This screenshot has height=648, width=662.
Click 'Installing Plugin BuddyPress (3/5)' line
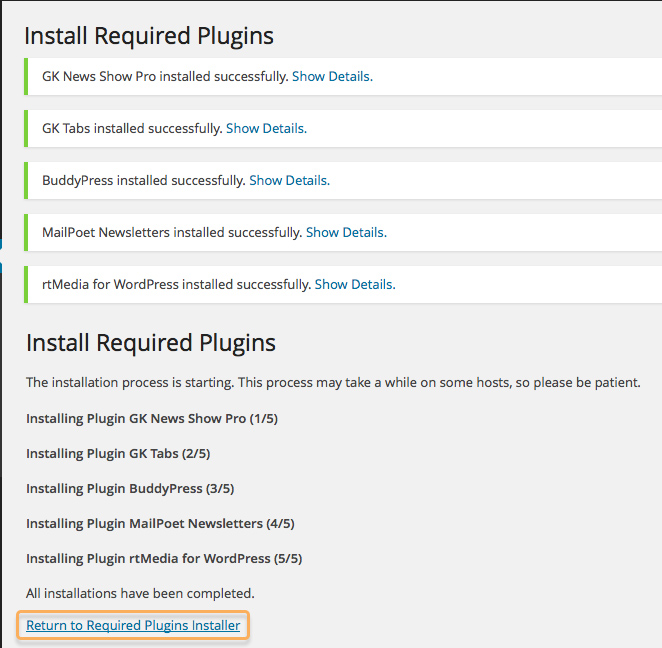tap(130, 488)
